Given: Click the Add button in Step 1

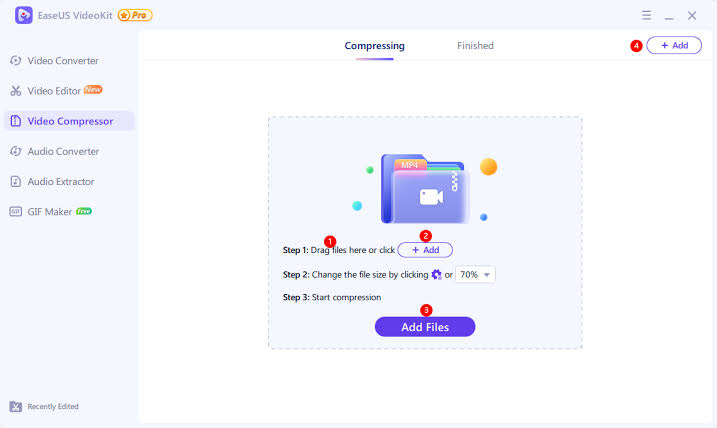Looking at the screenshot, I should pyautogui.click(x=425, y=250).
